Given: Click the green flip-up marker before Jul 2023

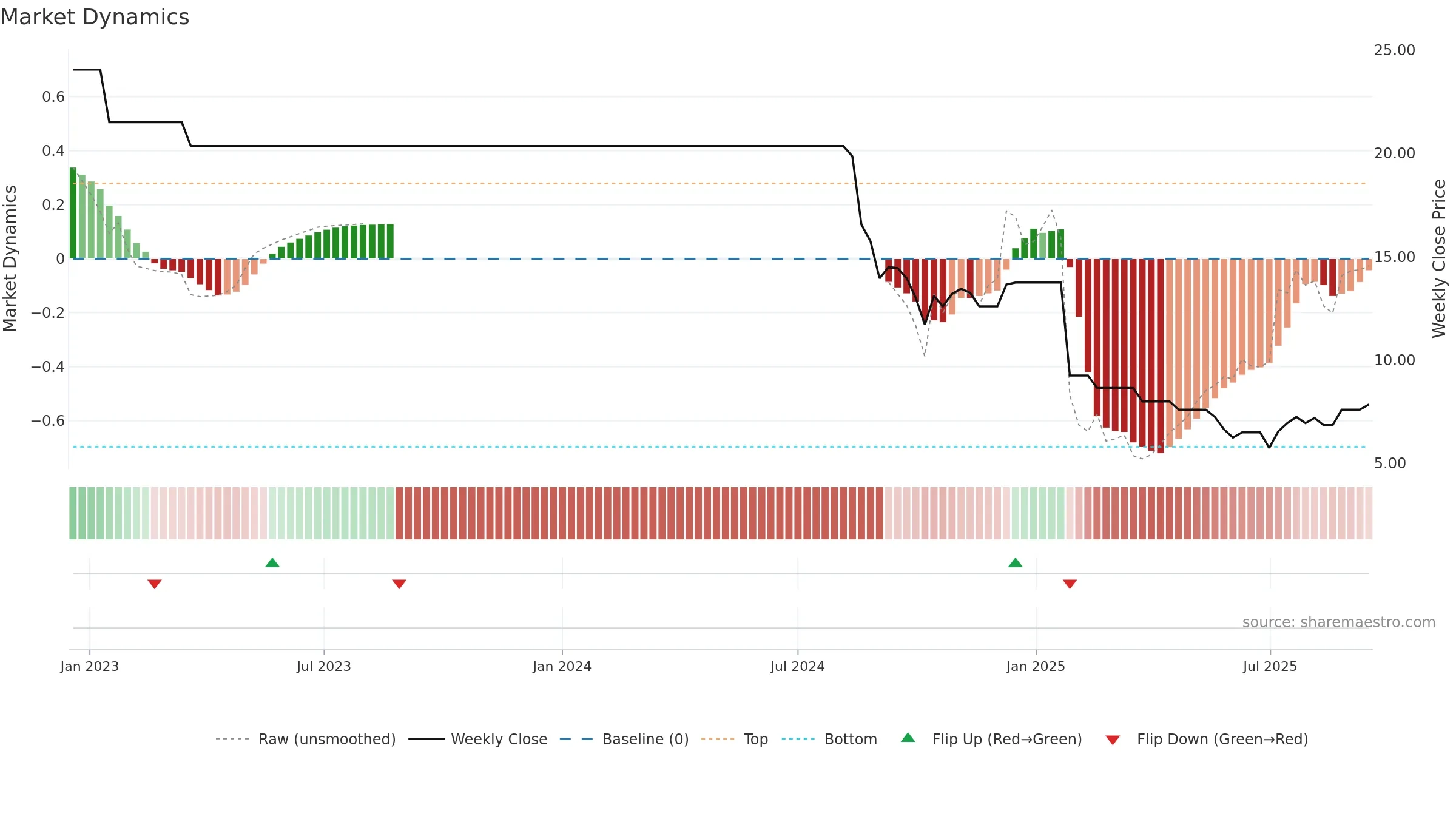Looking at the screenshot, I should [272, 562].
